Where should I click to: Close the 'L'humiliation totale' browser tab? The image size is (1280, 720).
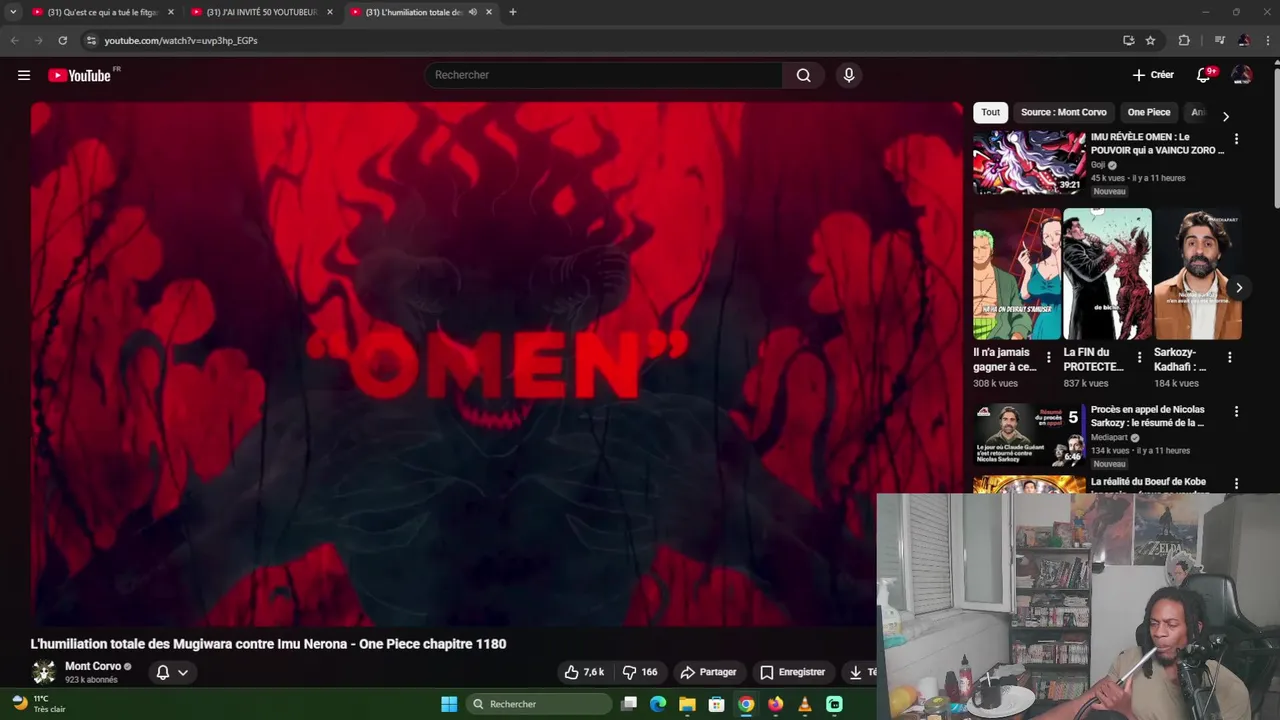[x=489, y=12]
